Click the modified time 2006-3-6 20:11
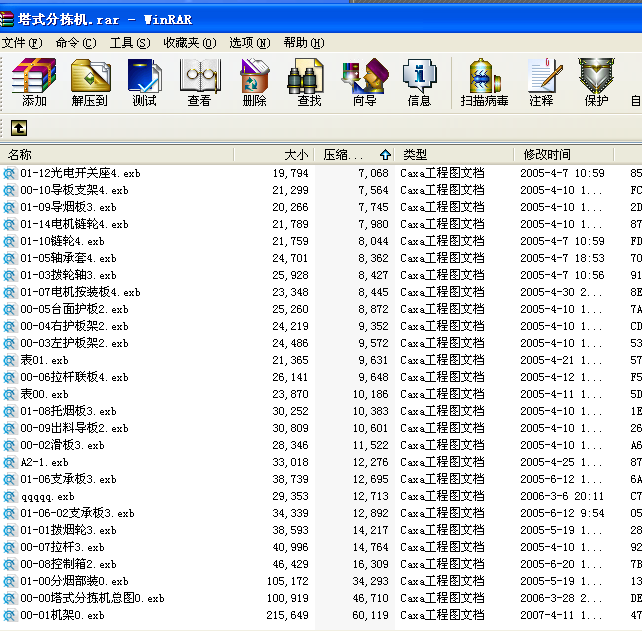642x631 pixels. (x=562, y=496)
